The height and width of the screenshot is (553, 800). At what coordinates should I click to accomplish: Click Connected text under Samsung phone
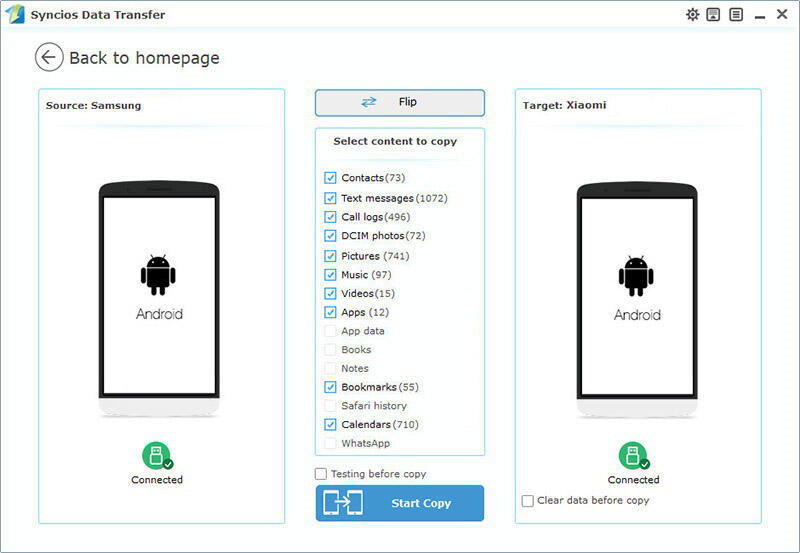(x=157, y=480)
